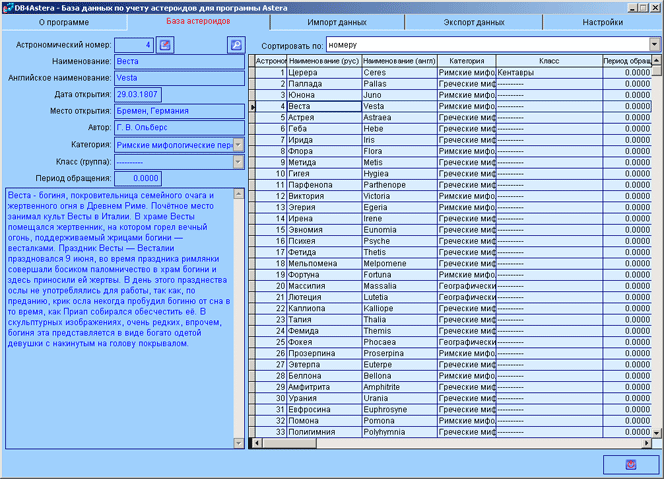Image resolution: width=664 pixels, height=479 pixels.
Task: Click the app icon in the title bar
Action: point(8,7)
